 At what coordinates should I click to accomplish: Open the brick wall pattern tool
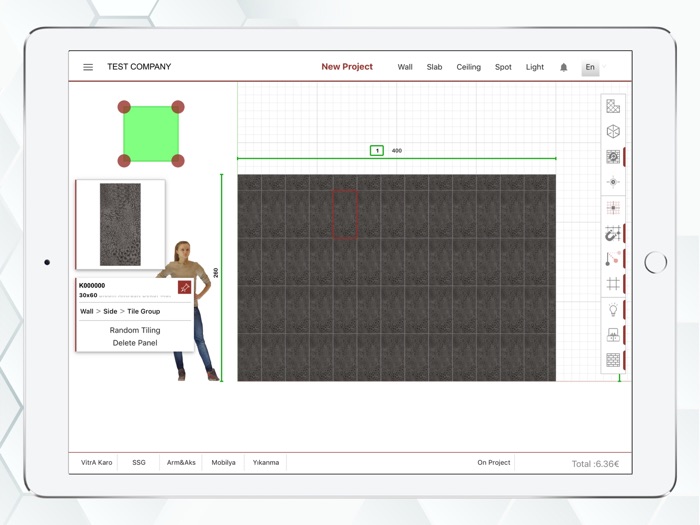(613, 360)
